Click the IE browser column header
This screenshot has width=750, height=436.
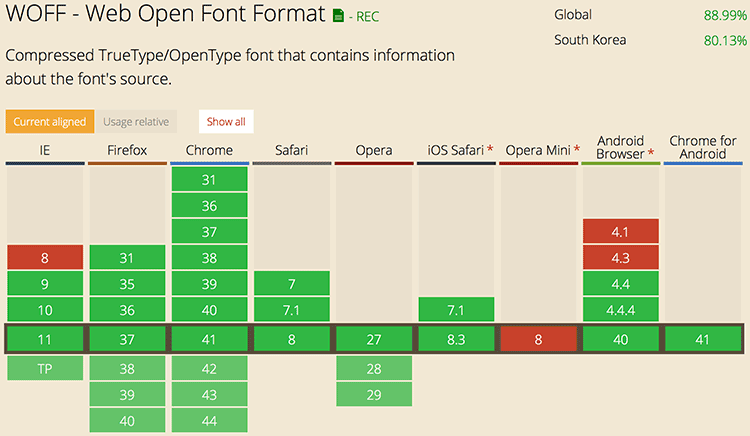tap(44, 150)
